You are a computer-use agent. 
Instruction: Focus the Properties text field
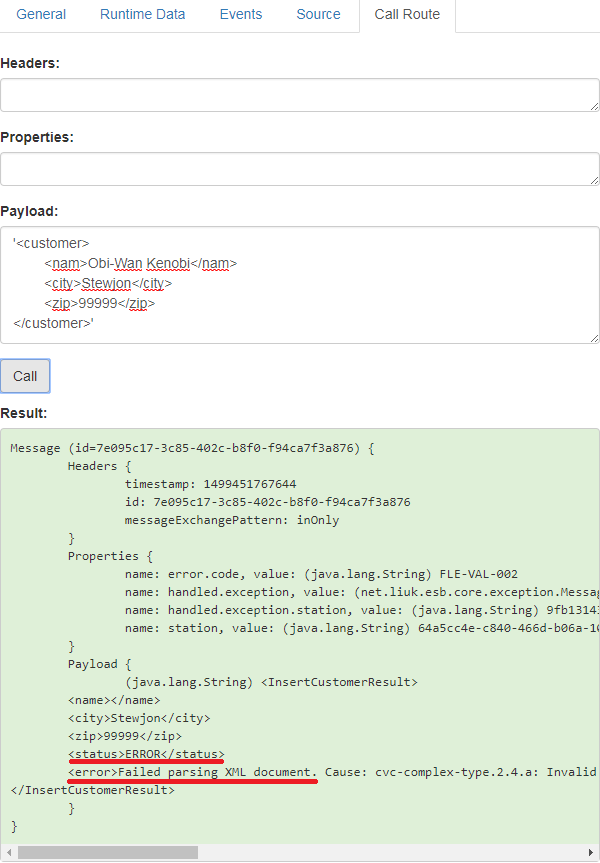(x=299, y=169)
